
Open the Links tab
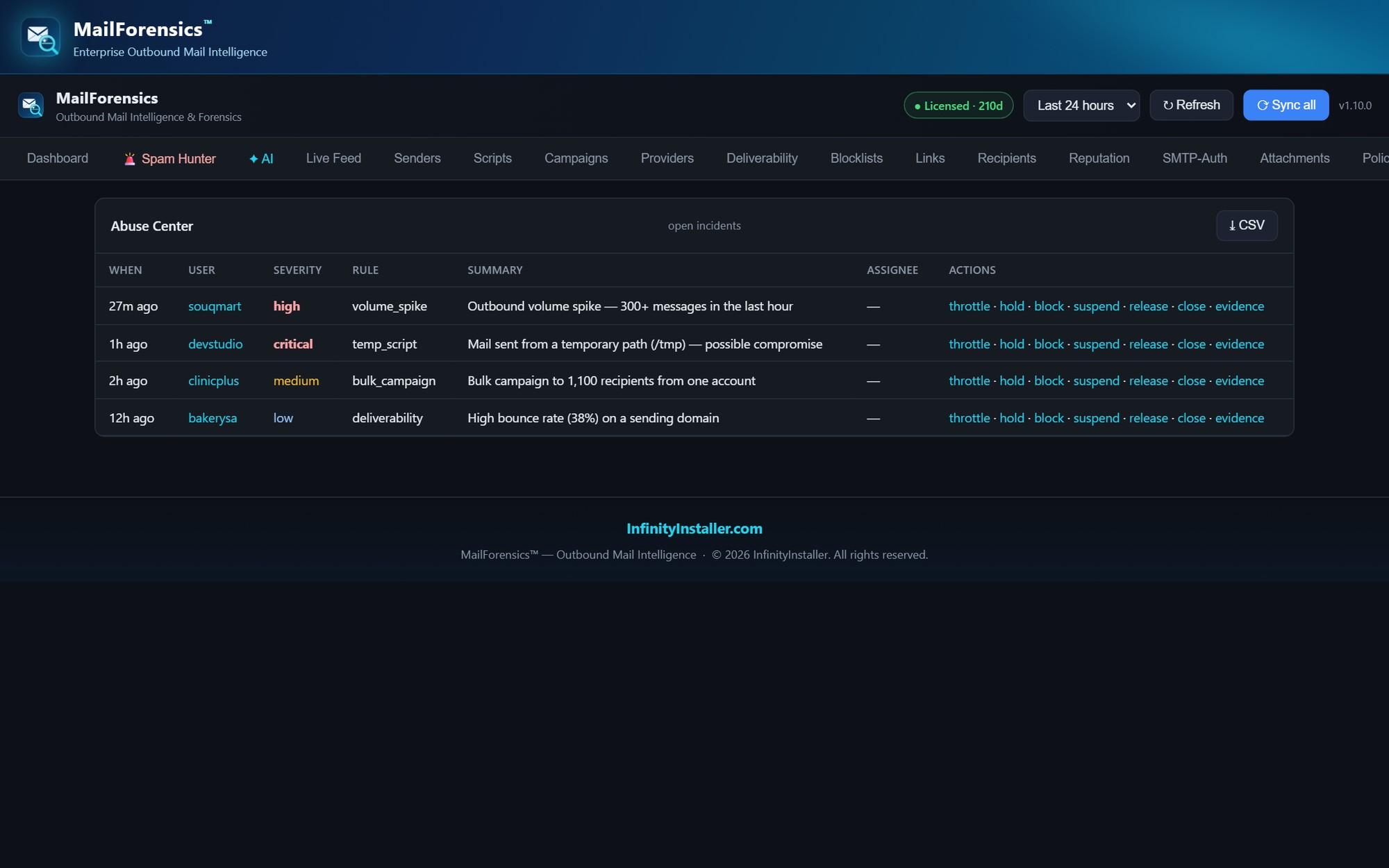point(930,158)
